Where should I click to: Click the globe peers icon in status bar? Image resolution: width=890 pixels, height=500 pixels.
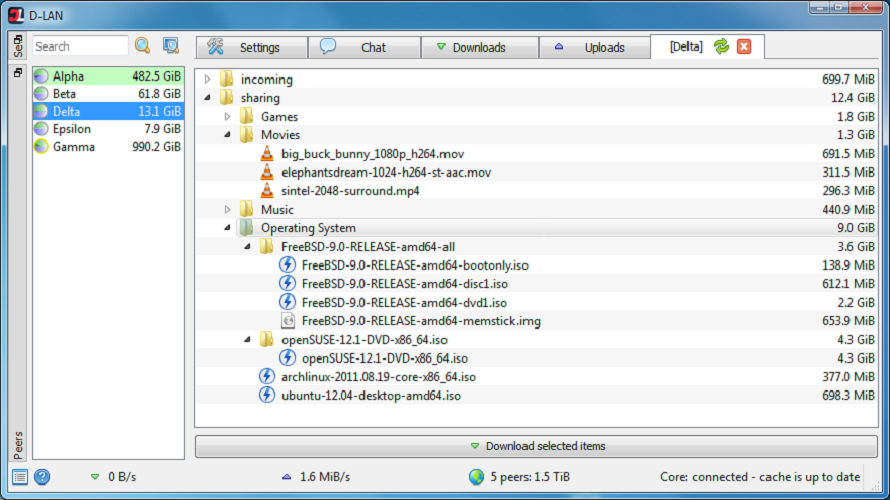tap(476, 477)
